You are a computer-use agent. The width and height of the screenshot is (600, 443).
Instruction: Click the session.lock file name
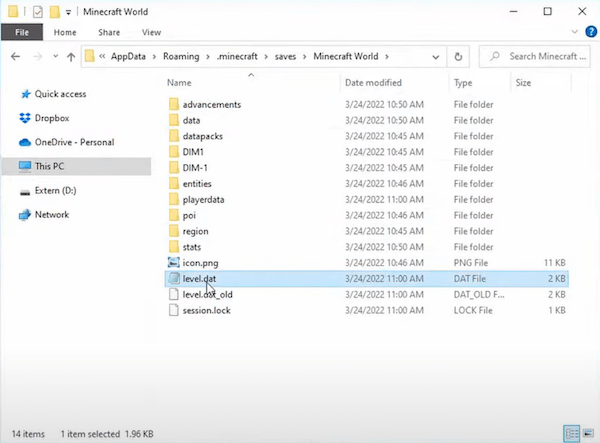207,310
